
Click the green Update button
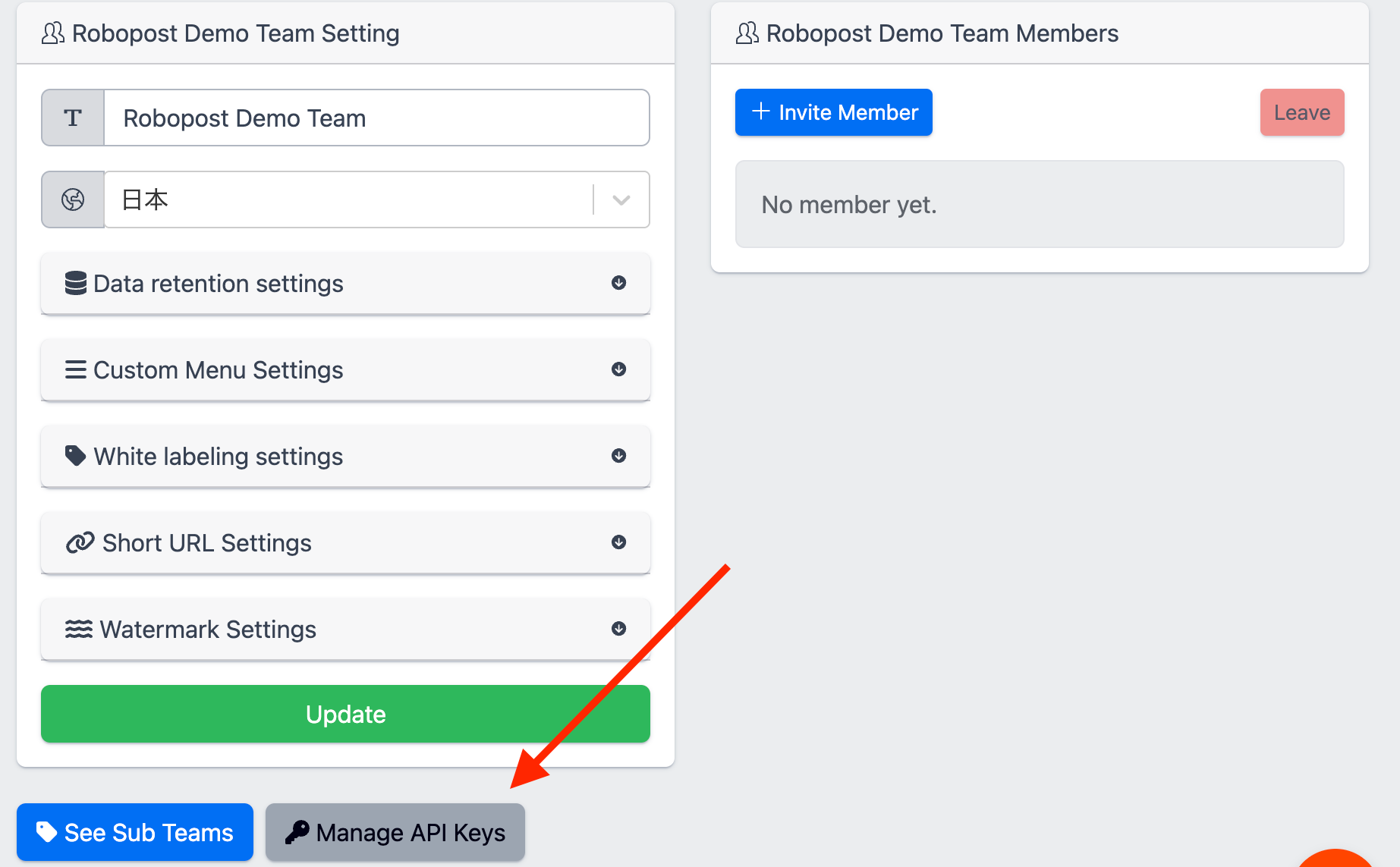[x=345, y=714]
